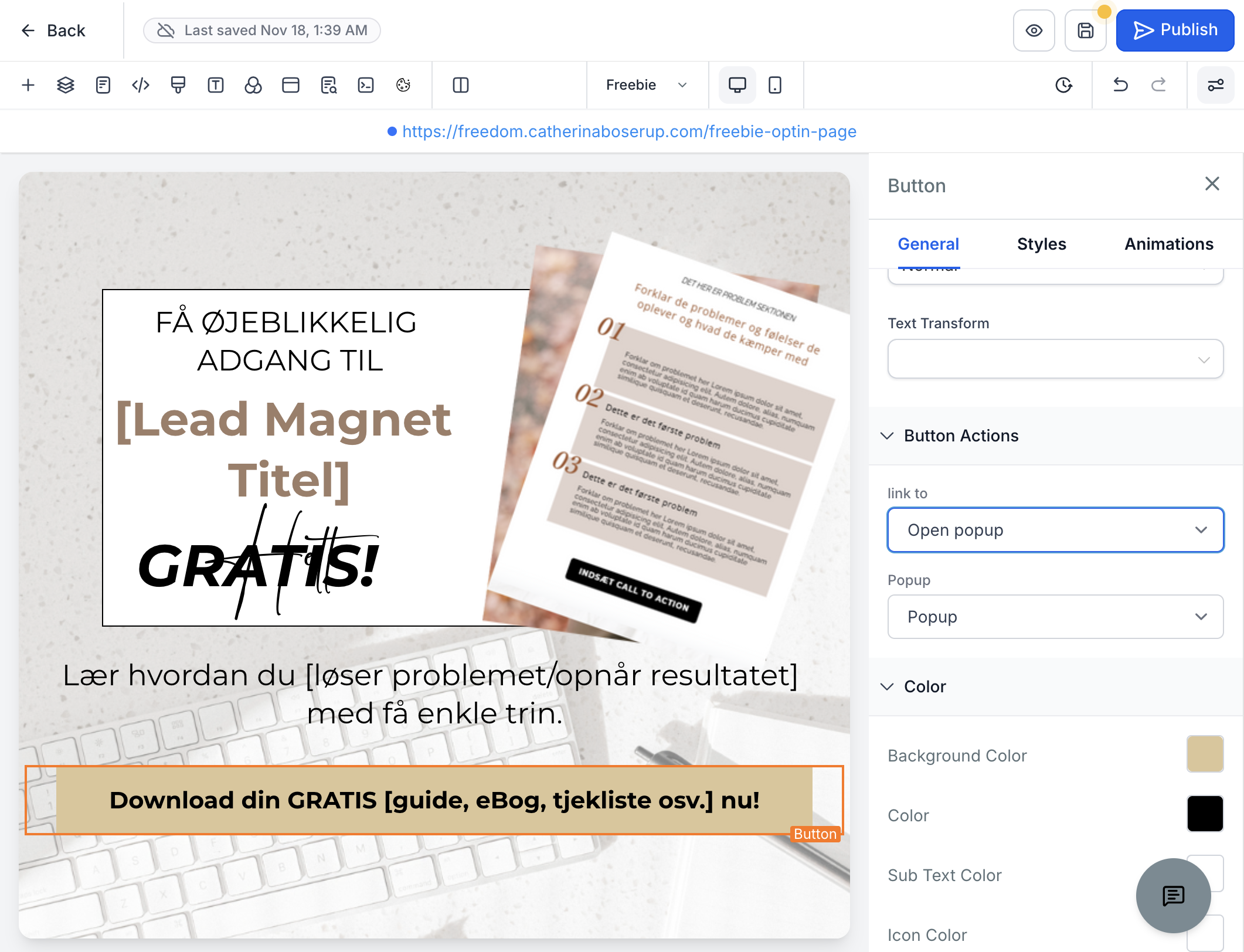Collapse the Color section
This screenshot has width=1244, height=952.
(1055, 686)
